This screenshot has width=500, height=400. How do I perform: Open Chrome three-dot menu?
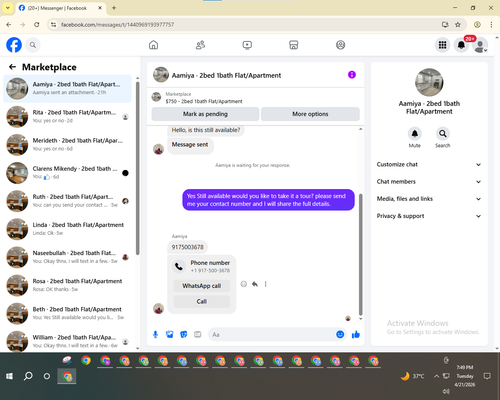491,25
